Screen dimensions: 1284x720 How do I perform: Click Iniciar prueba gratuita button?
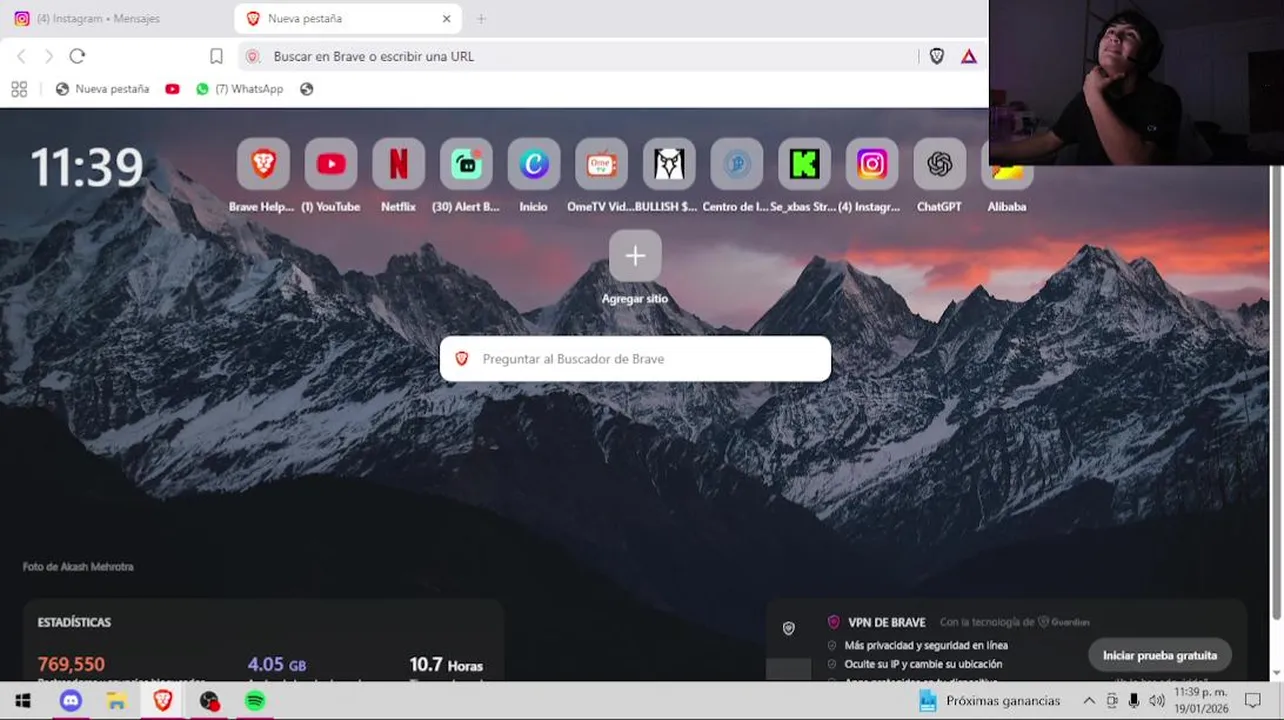(x=1160, y=656)
